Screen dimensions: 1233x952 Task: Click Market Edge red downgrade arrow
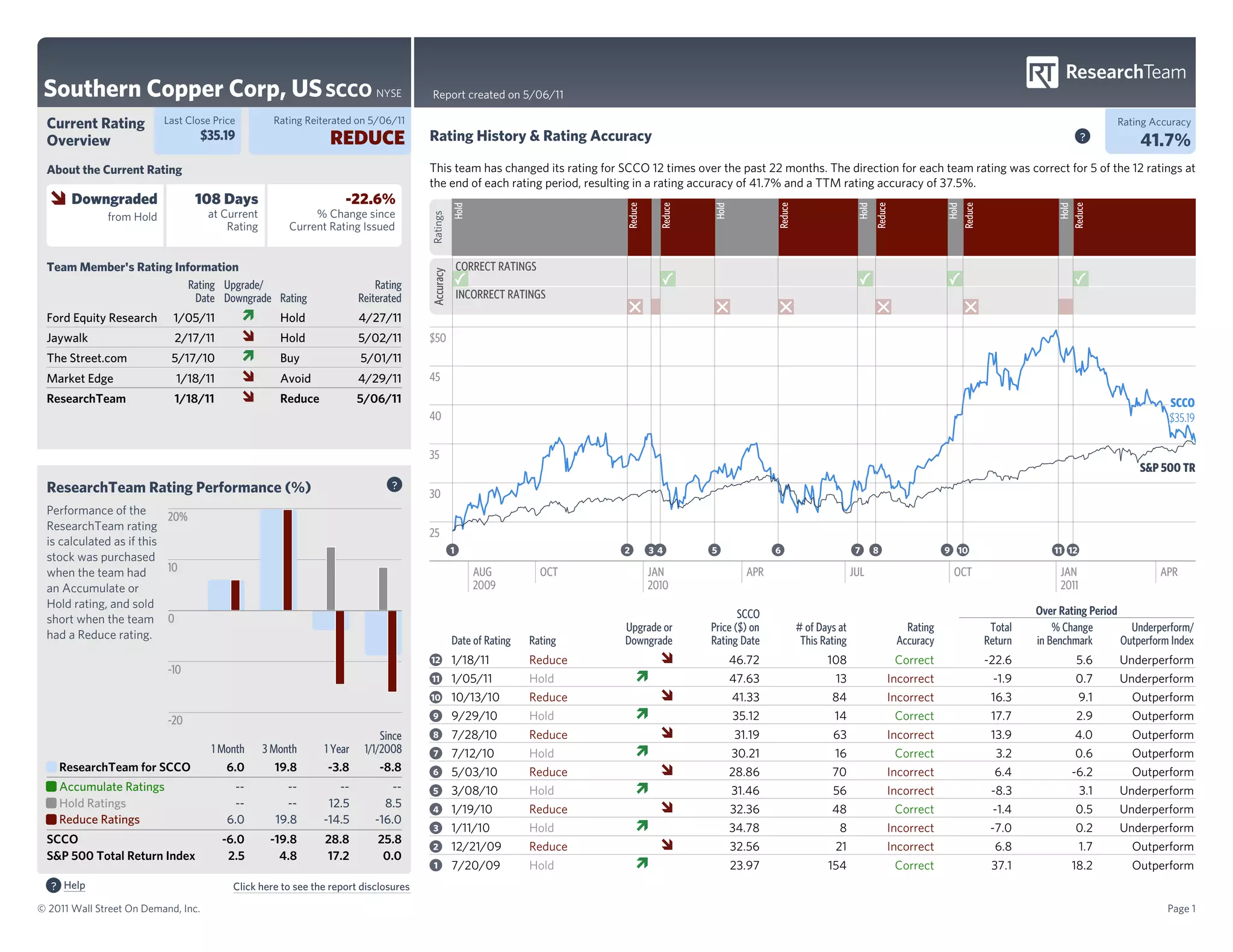248,377
